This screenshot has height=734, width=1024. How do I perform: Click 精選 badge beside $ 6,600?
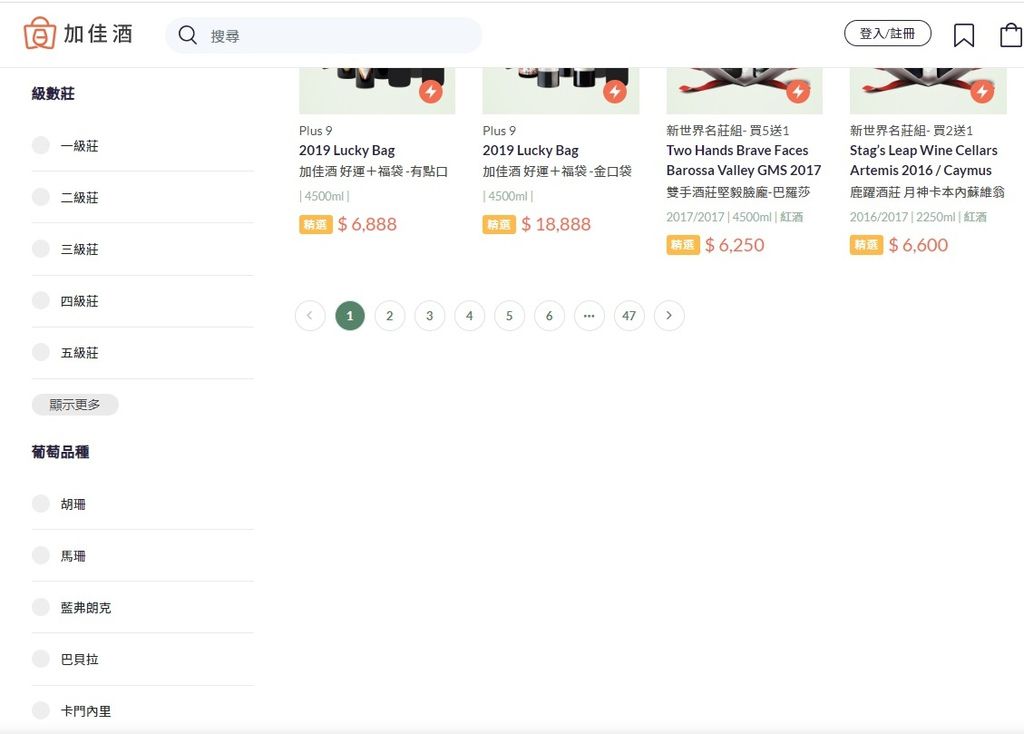coord(866,245)
